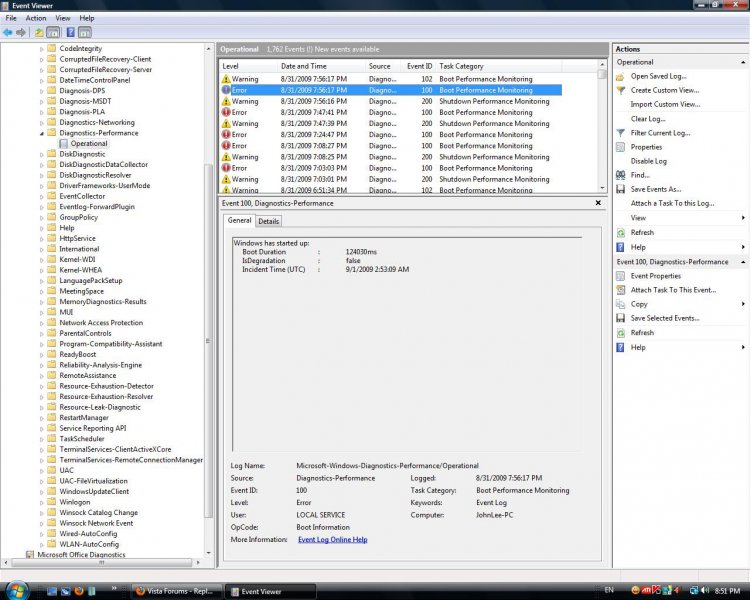Sort events by Event ID column header
This screenshot has width=750, height=600.
419,66
